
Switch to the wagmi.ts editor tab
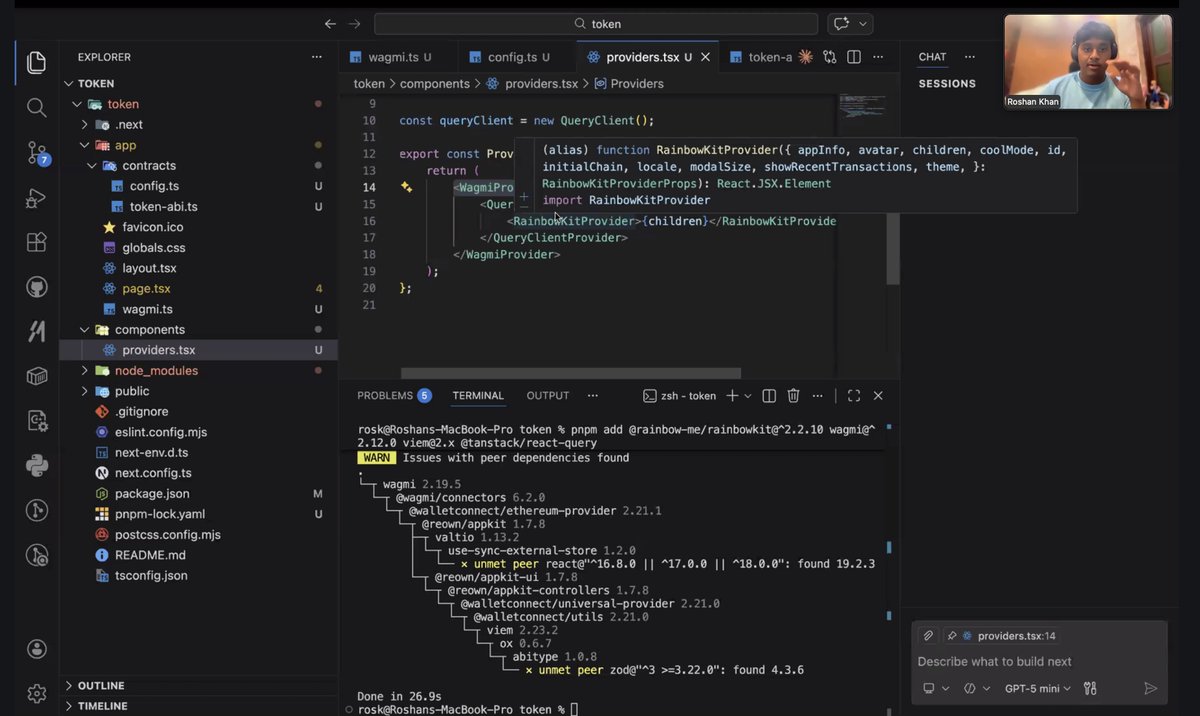(397, 57)
